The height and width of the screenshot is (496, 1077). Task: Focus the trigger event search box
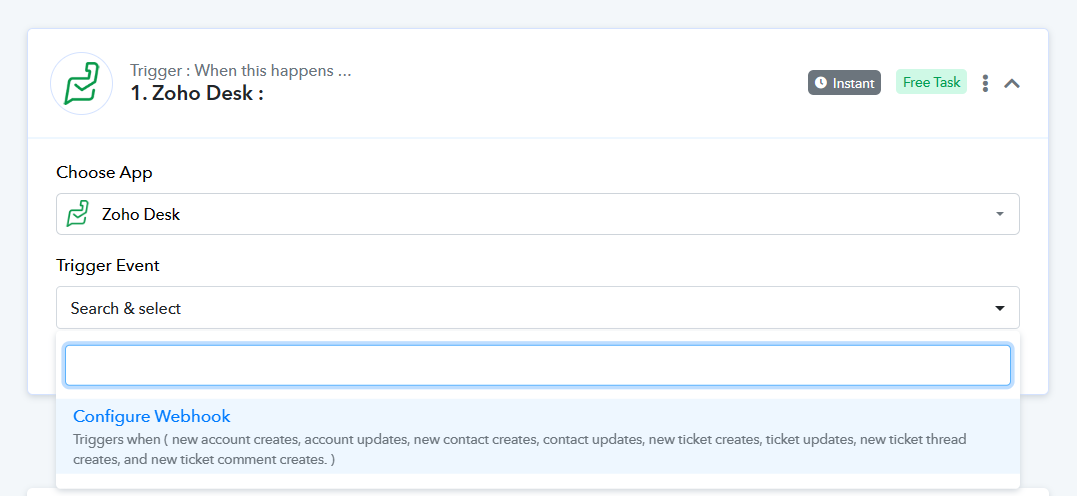[538, 365]
